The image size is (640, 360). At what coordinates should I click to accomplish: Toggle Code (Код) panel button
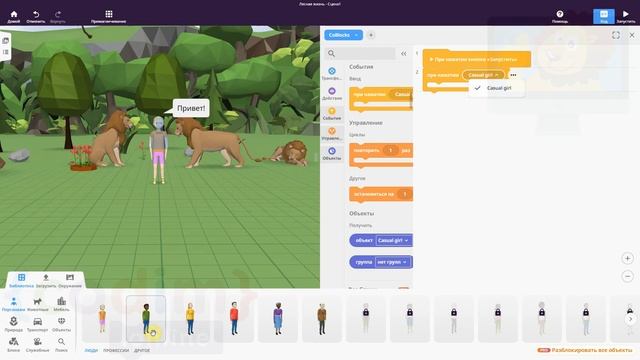click(604, 16)
